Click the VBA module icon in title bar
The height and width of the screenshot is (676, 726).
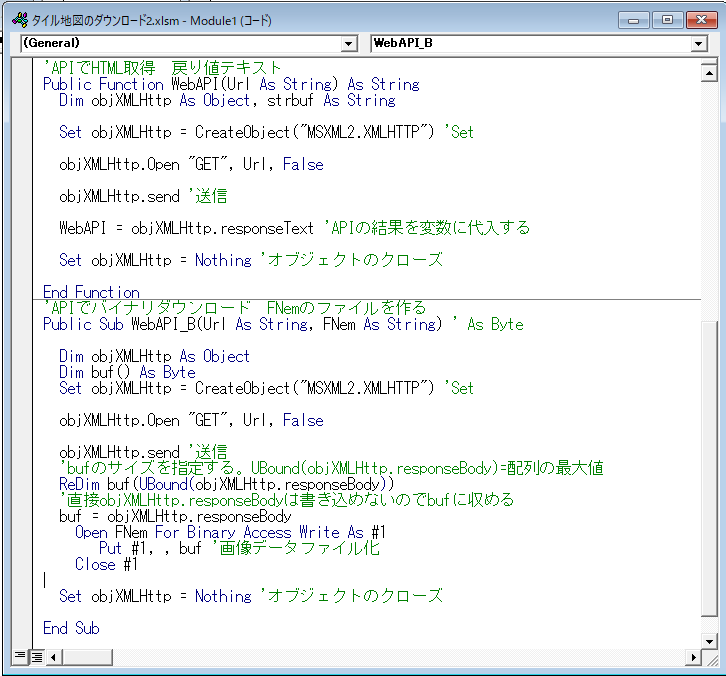(x=20, y=20)
